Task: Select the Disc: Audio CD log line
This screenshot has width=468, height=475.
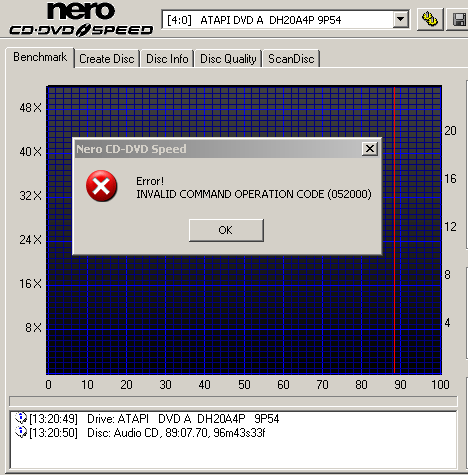Action: [140, 433]
